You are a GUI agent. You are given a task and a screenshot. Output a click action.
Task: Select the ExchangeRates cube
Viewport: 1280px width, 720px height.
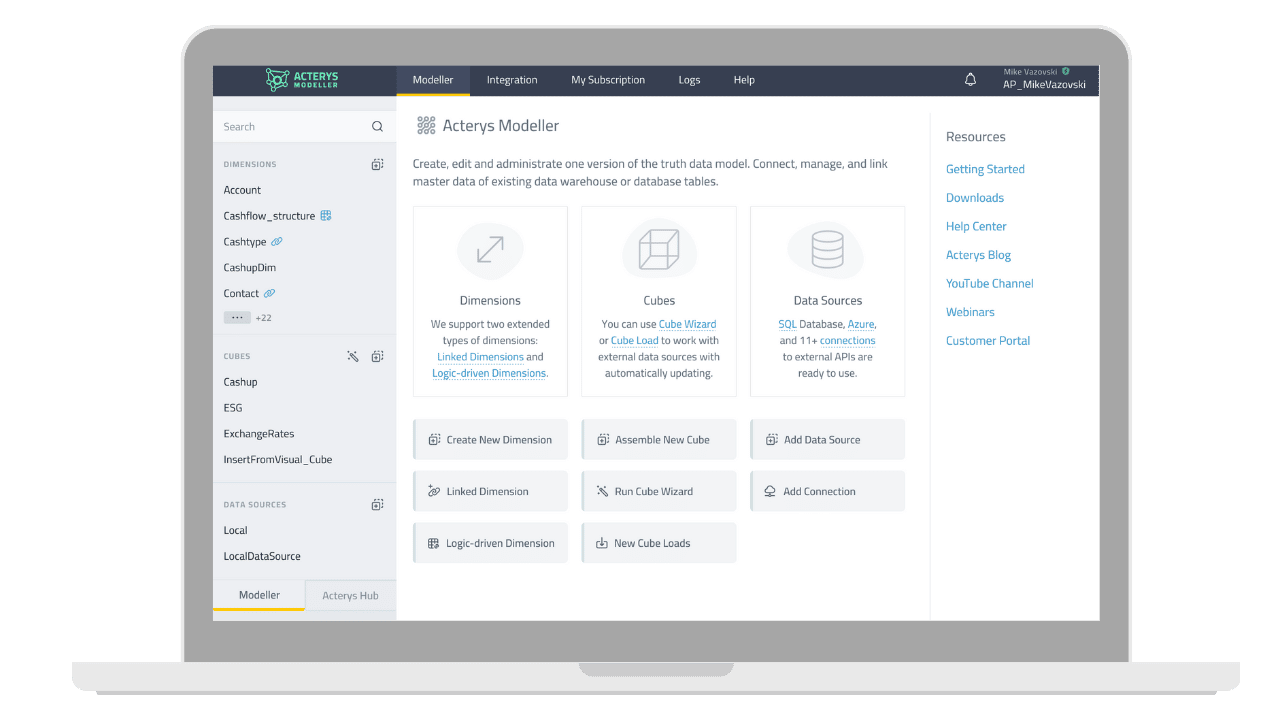[x=259, y=434]
